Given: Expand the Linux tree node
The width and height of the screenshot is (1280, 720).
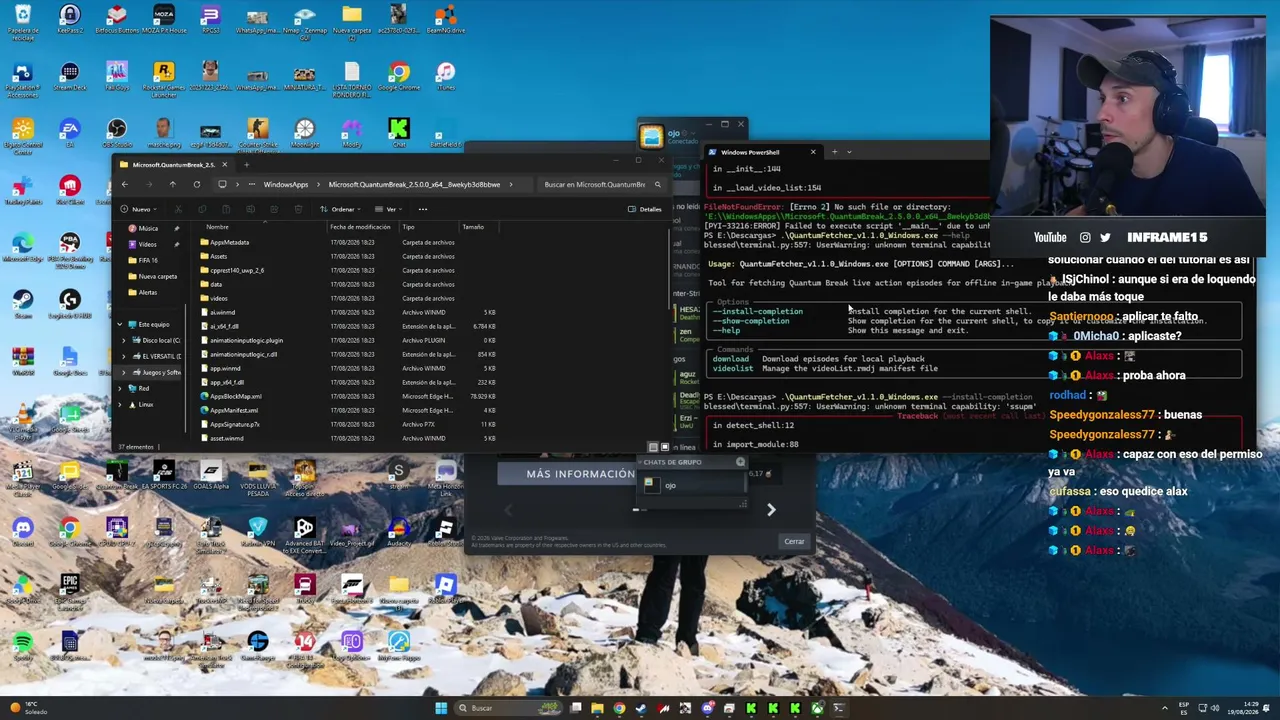Looking at the screenshot, I should (x=120, y=404).
